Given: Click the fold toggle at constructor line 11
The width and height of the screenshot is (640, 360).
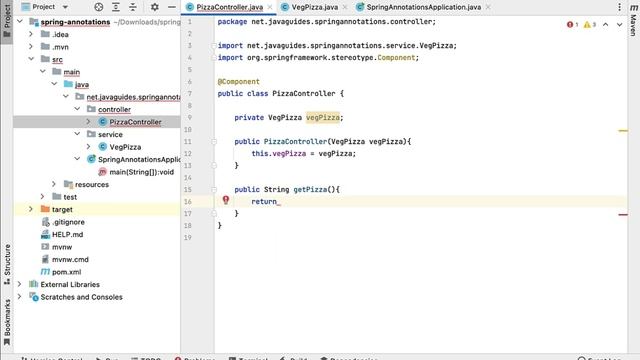Looking at the screenshot, I should [213, 142].
